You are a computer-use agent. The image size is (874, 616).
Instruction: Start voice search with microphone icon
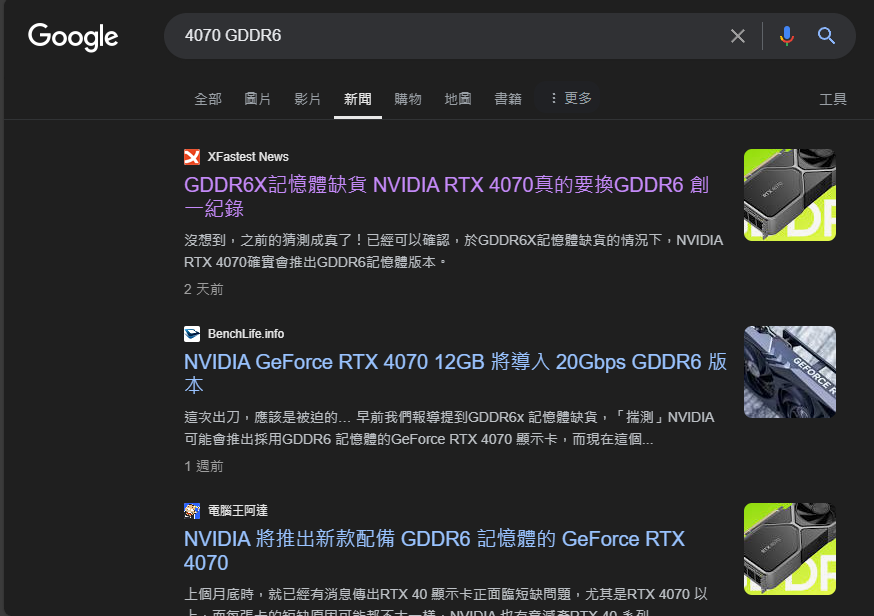tap(787, 36)
